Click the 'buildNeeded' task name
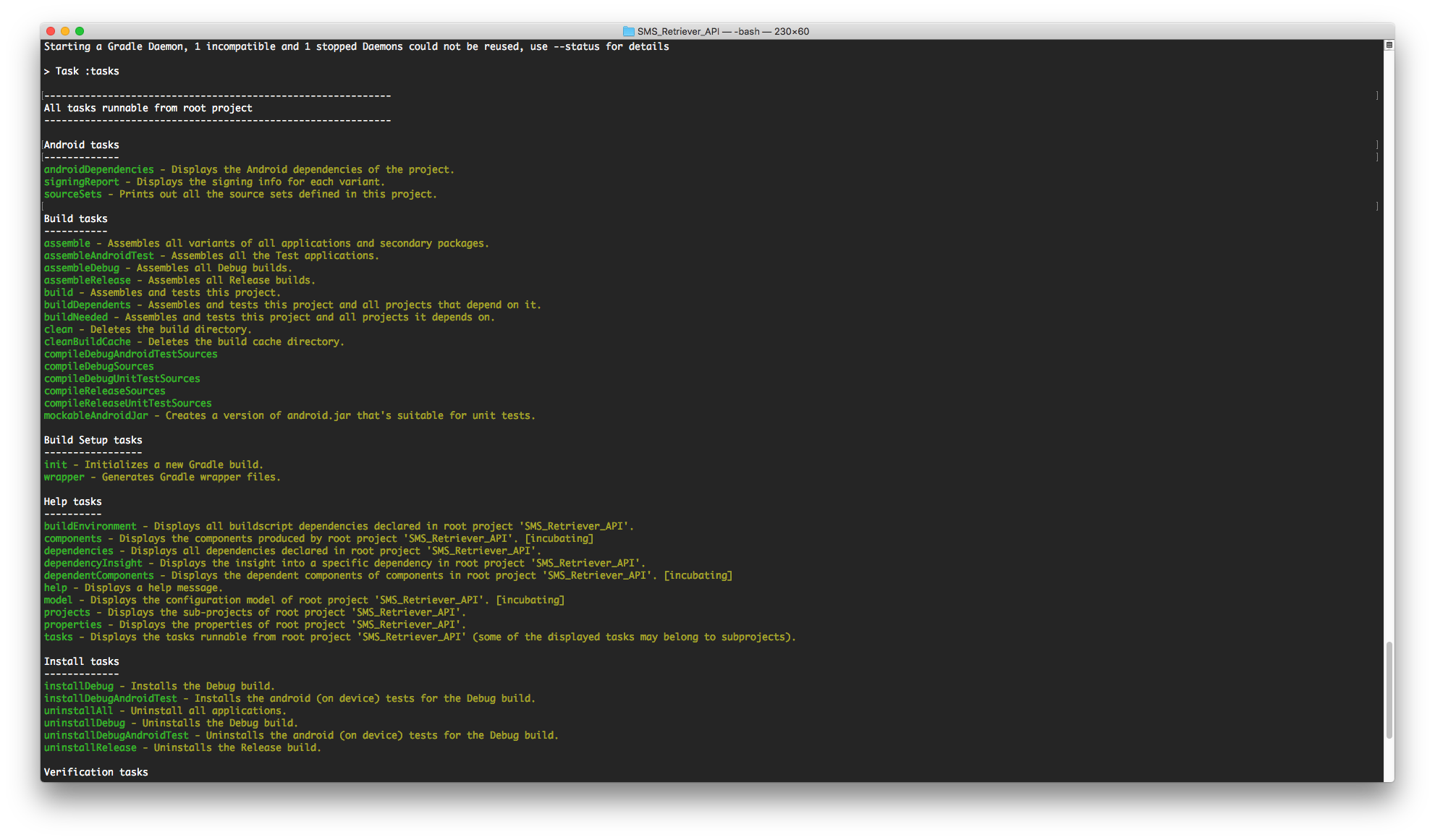The height and width of the screenshot is (840, 1435). tap(76, 317)
